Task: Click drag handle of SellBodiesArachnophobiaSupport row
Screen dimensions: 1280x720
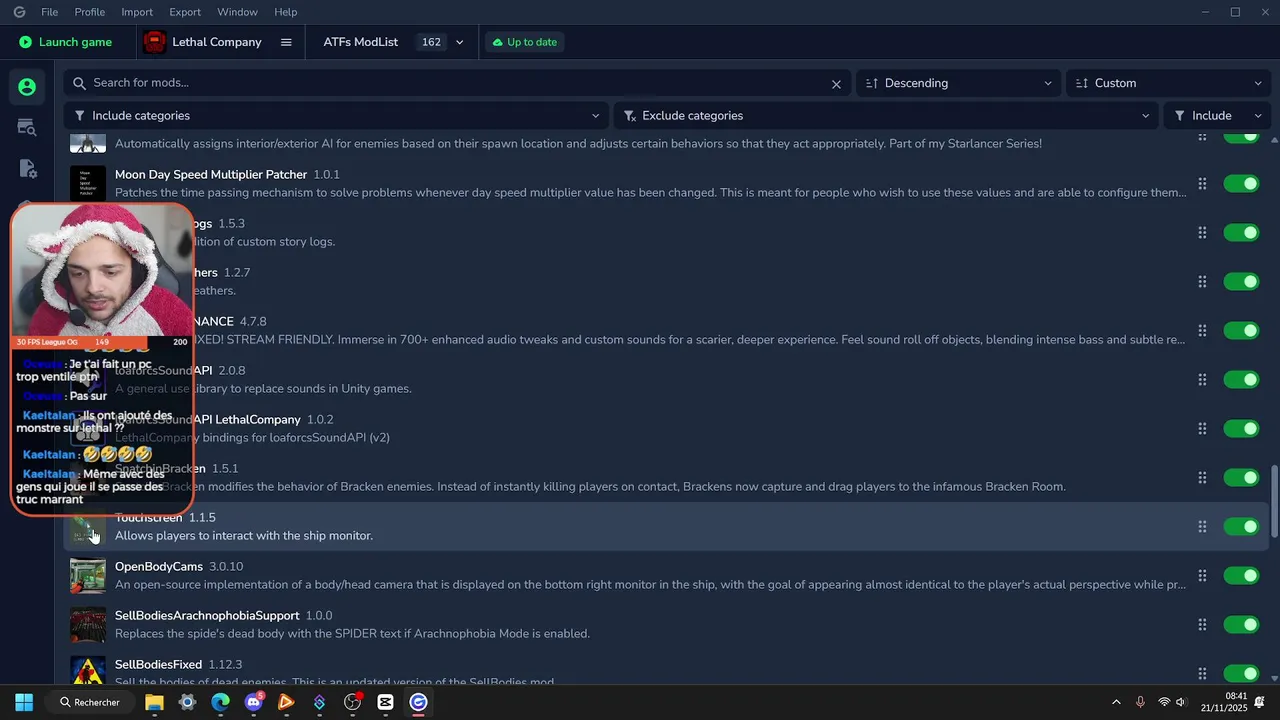Action: (1202, 625)
